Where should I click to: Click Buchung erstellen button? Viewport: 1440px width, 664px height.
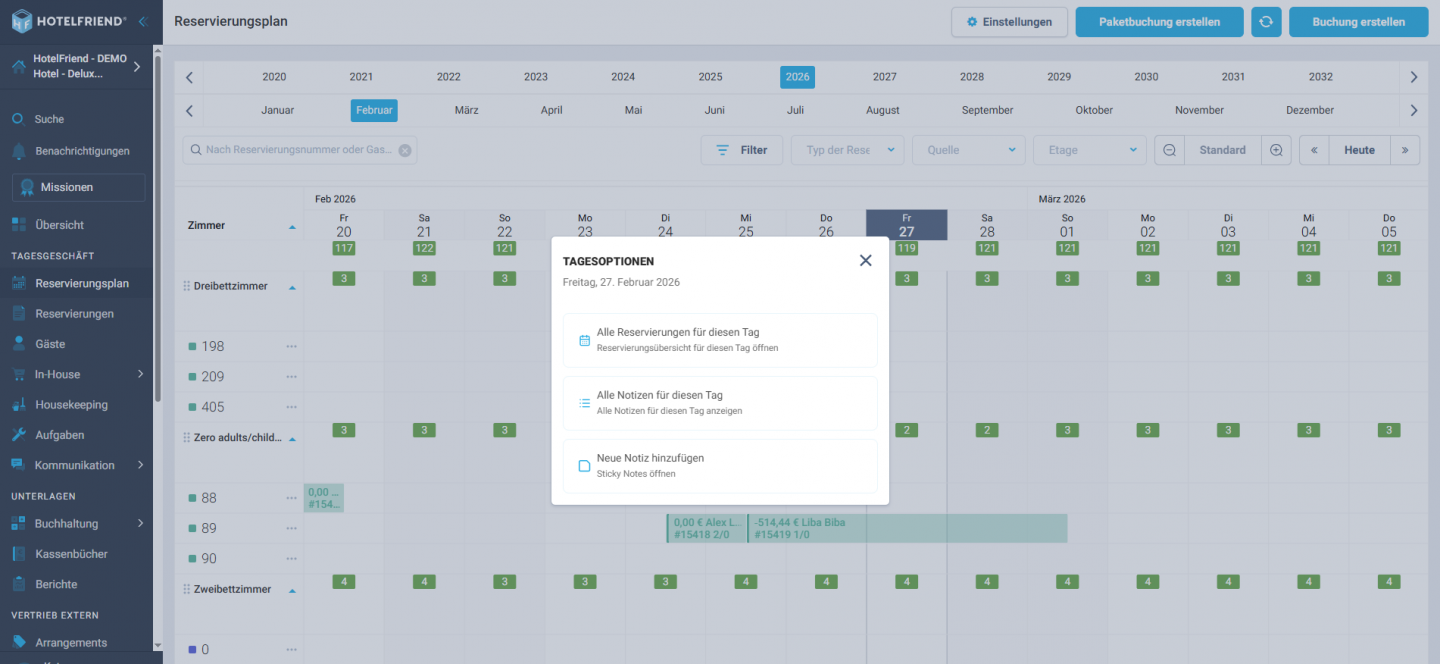point(1358,22)
